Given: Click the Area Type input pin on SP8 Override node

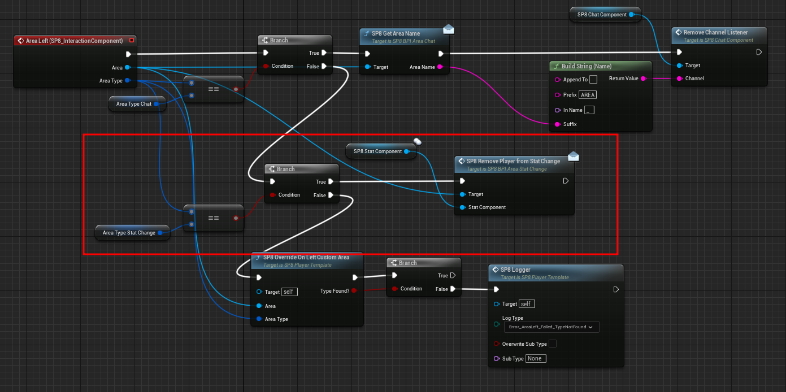Looking at the screenshot, I should point(259,319).
